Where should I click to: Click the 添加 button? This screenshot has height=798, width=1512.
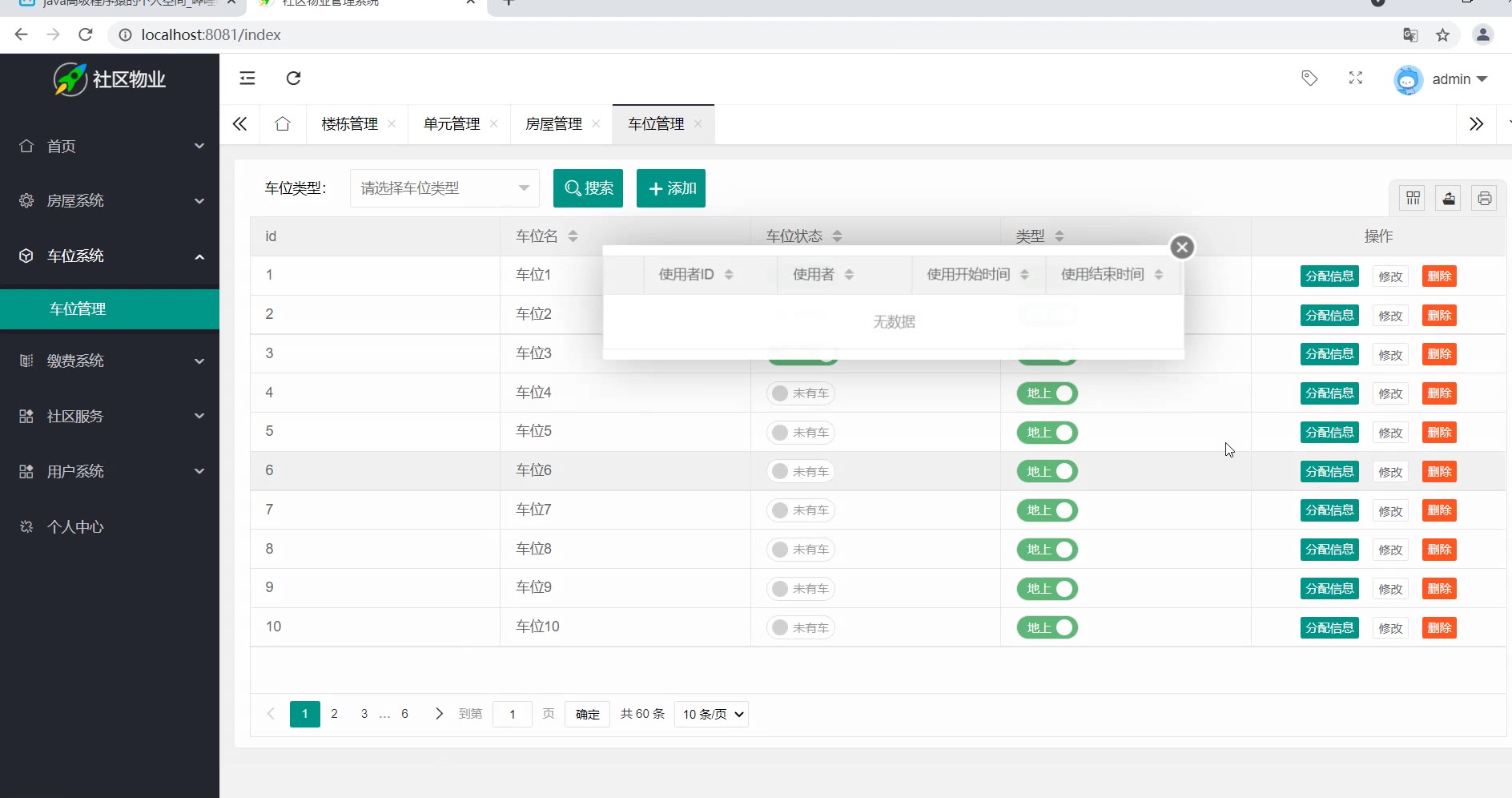pos(670,188)
